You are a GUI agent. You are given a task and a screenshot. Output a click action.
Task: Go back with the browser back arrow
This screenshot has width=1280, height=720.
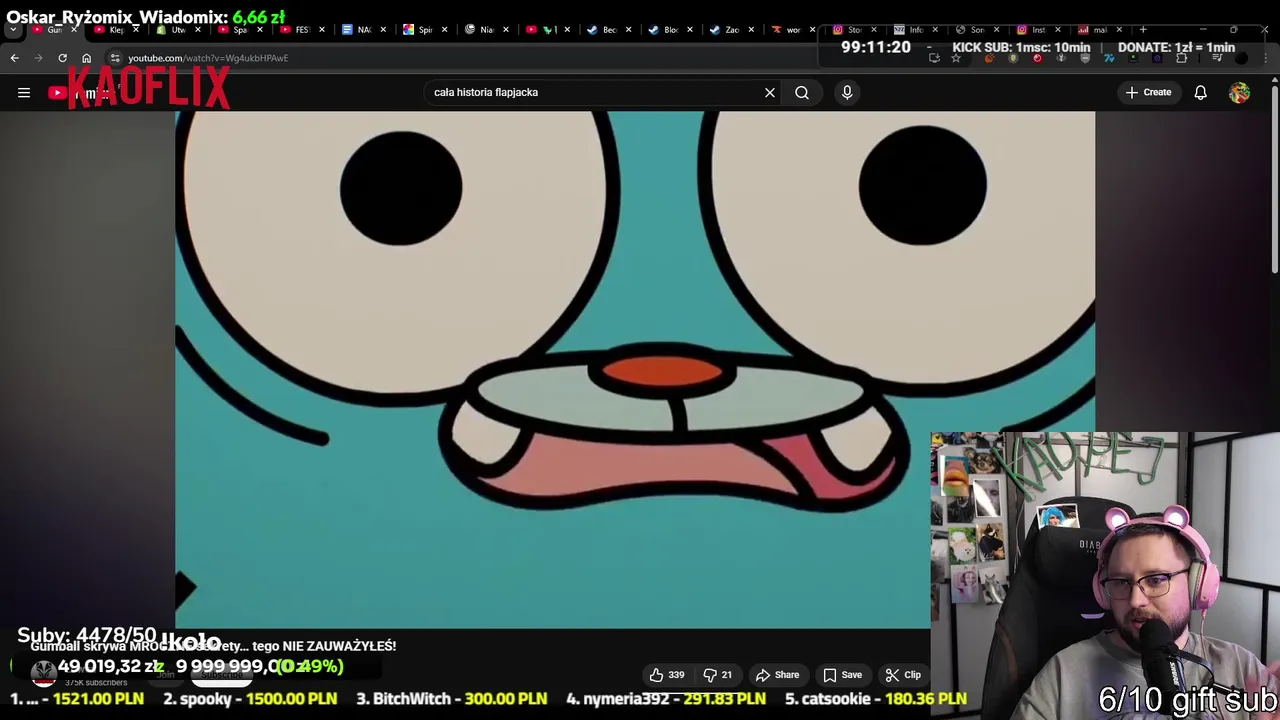click(x=15, y=58)
